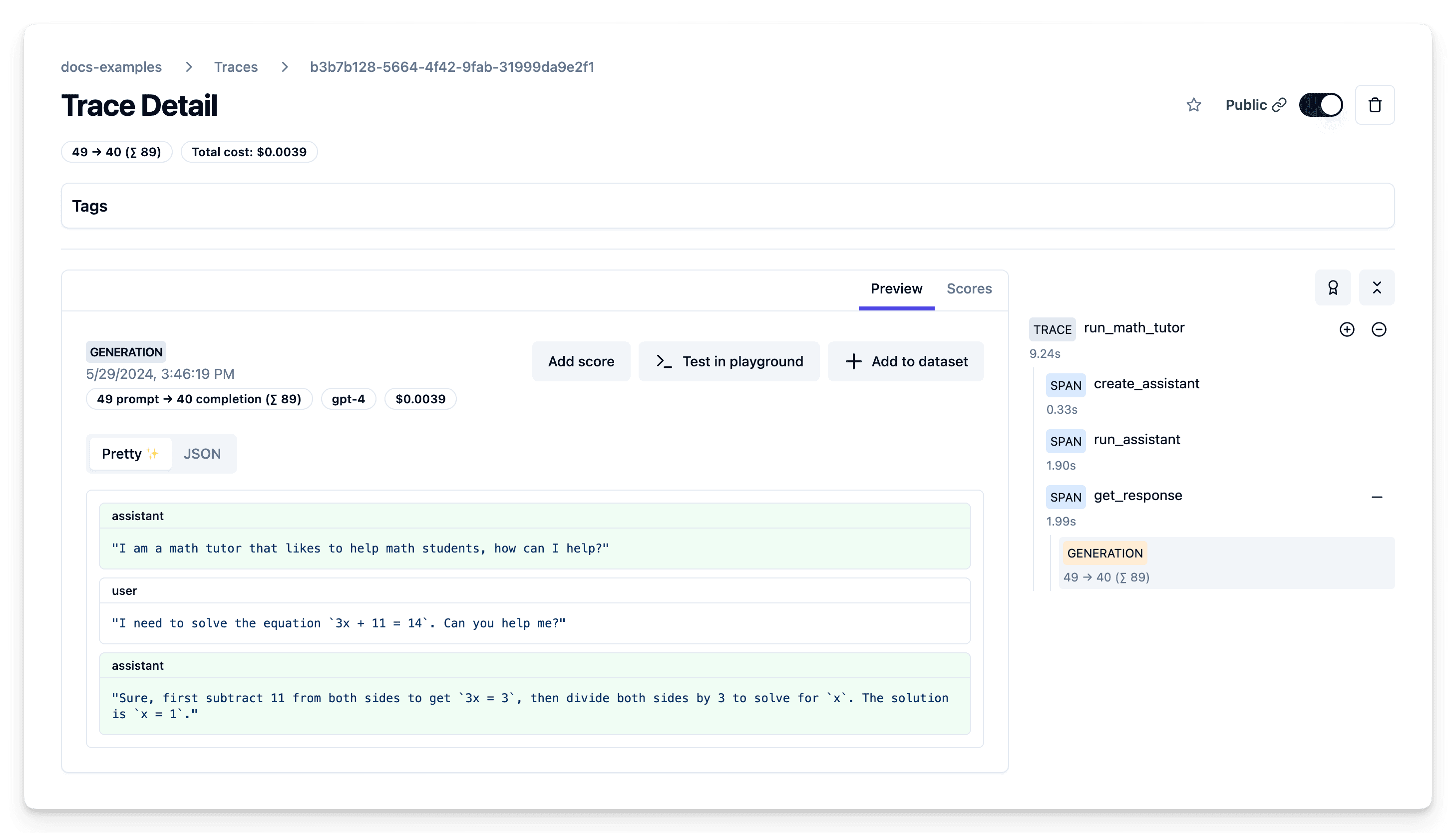The image size is (1456, 833).
Task: Copy the public share link icon
Action: tap(1280, 105)
